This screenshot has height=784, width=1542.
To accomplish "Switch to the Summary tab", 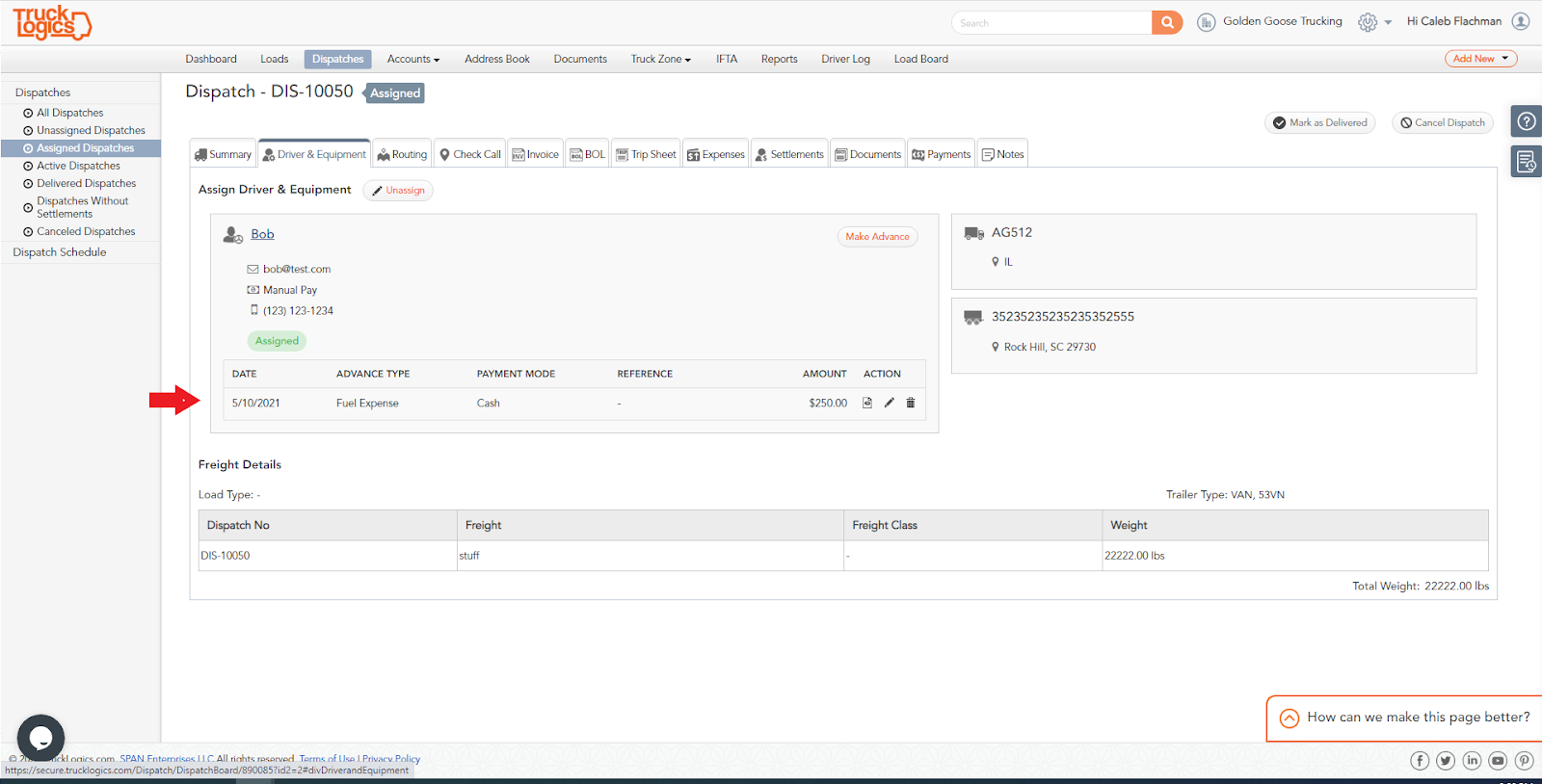I will coord(223,154).
